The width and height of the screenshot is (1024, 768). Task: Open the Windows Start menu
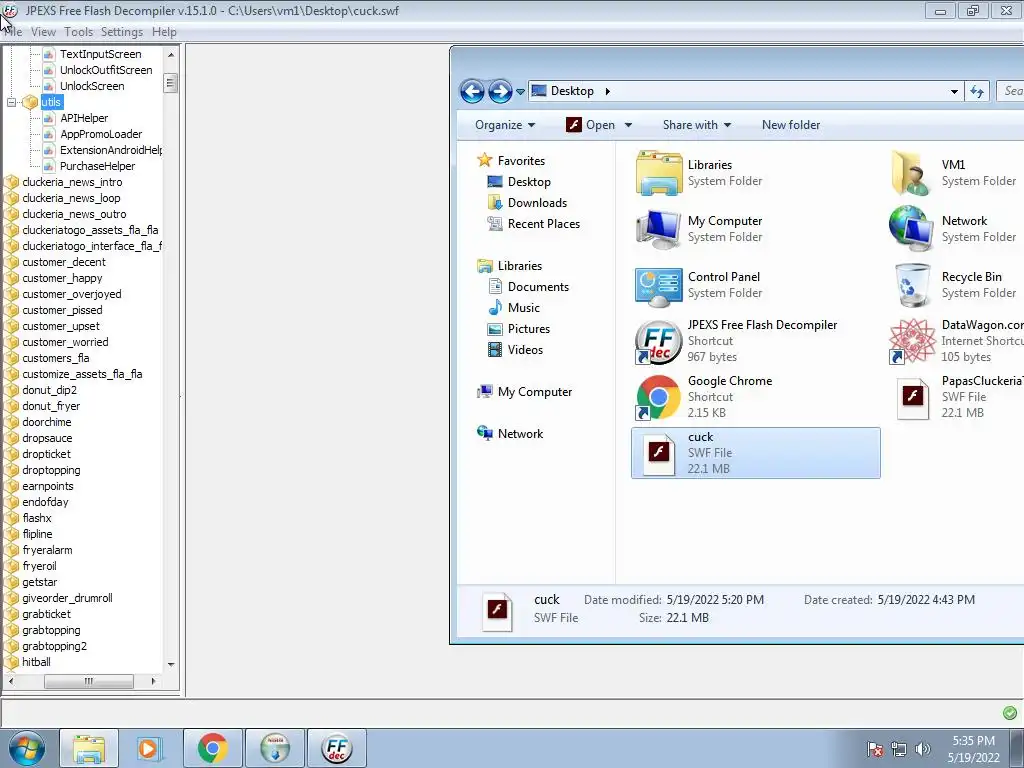click(27, 748)
